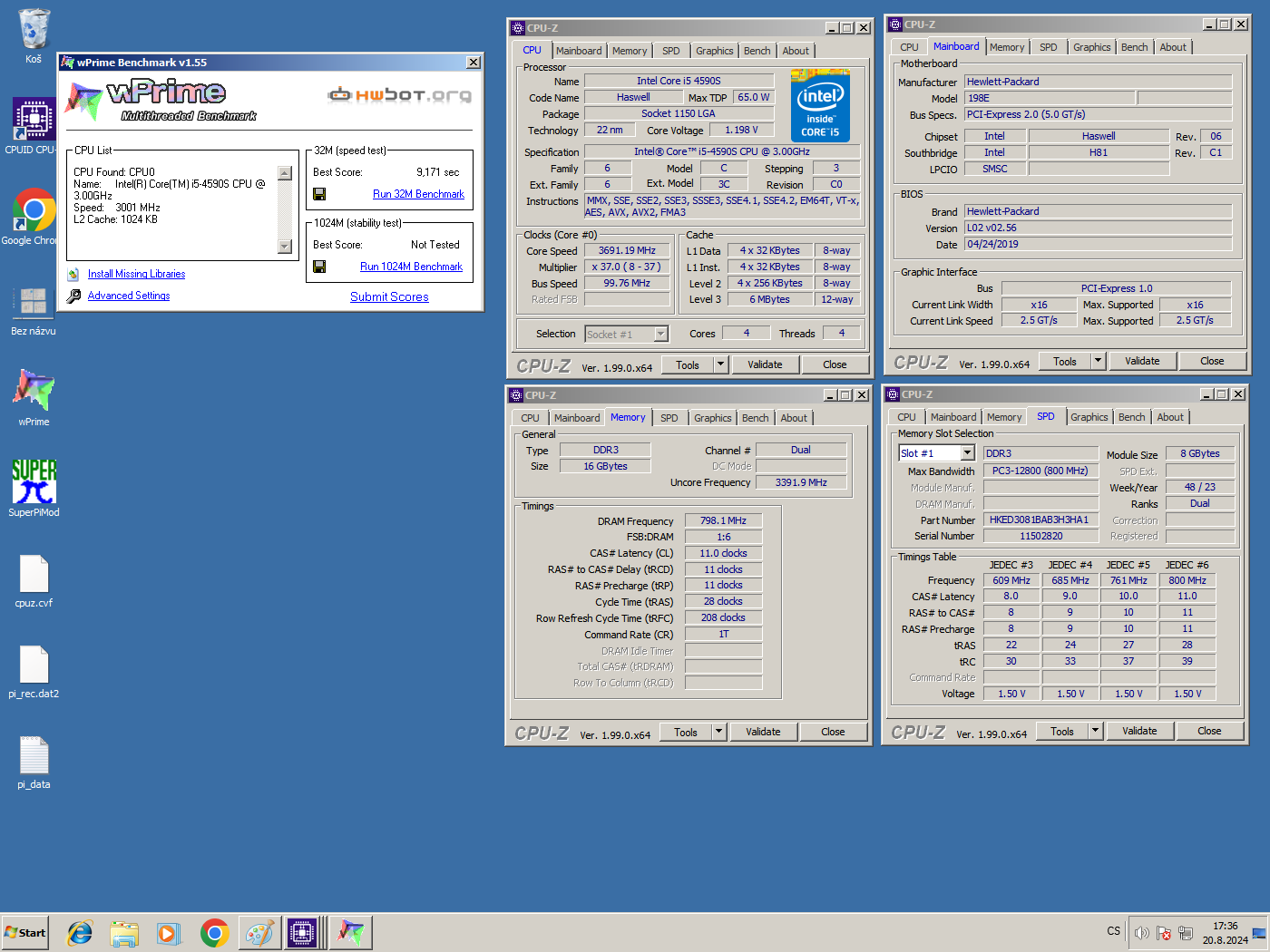Click the Install Missing Libraries icon
This screenshot has height=952, width=1270.
pos(73,274)
